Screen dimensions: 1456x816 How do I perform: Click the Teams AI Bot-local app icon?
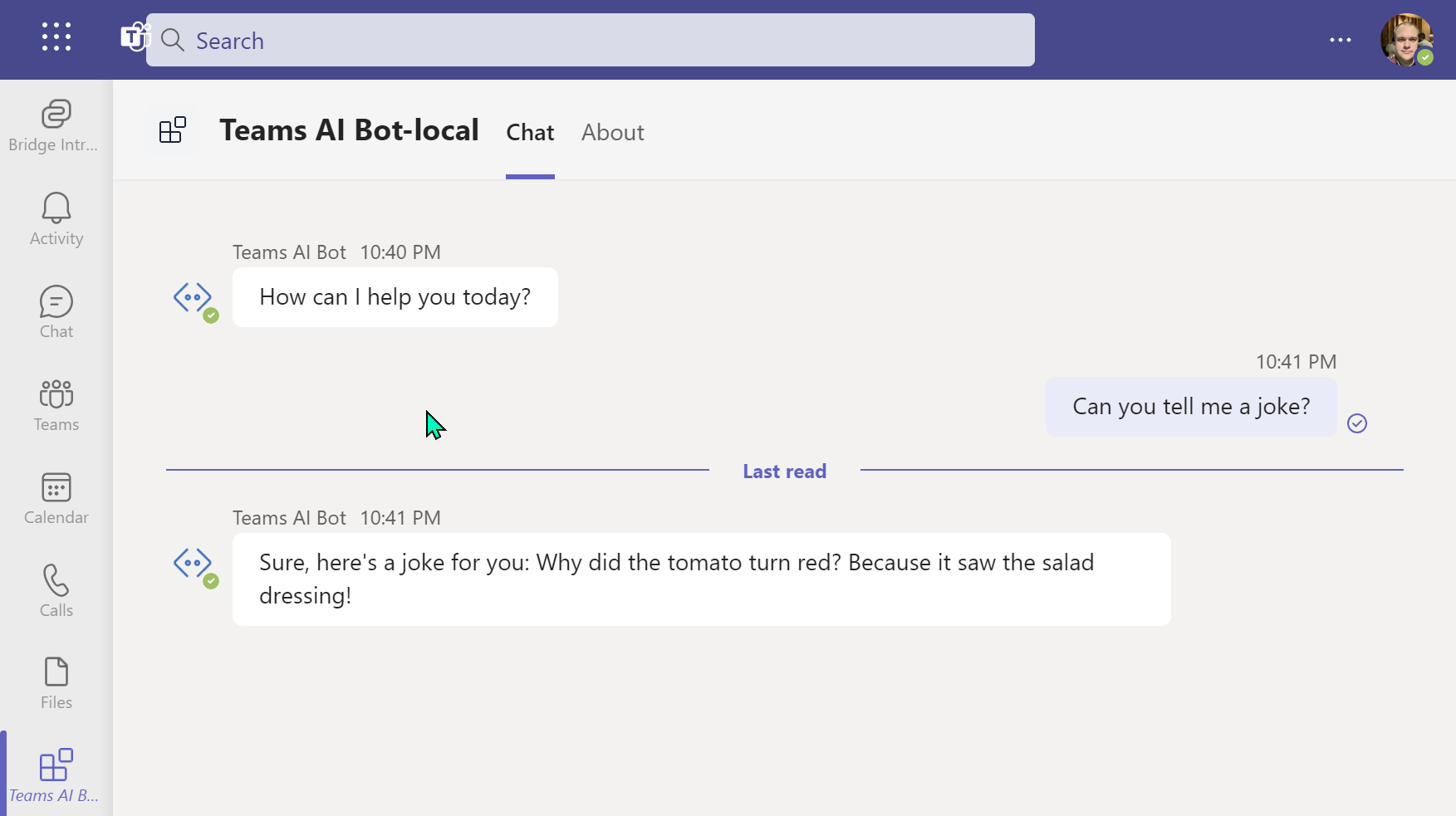(173, 130)
